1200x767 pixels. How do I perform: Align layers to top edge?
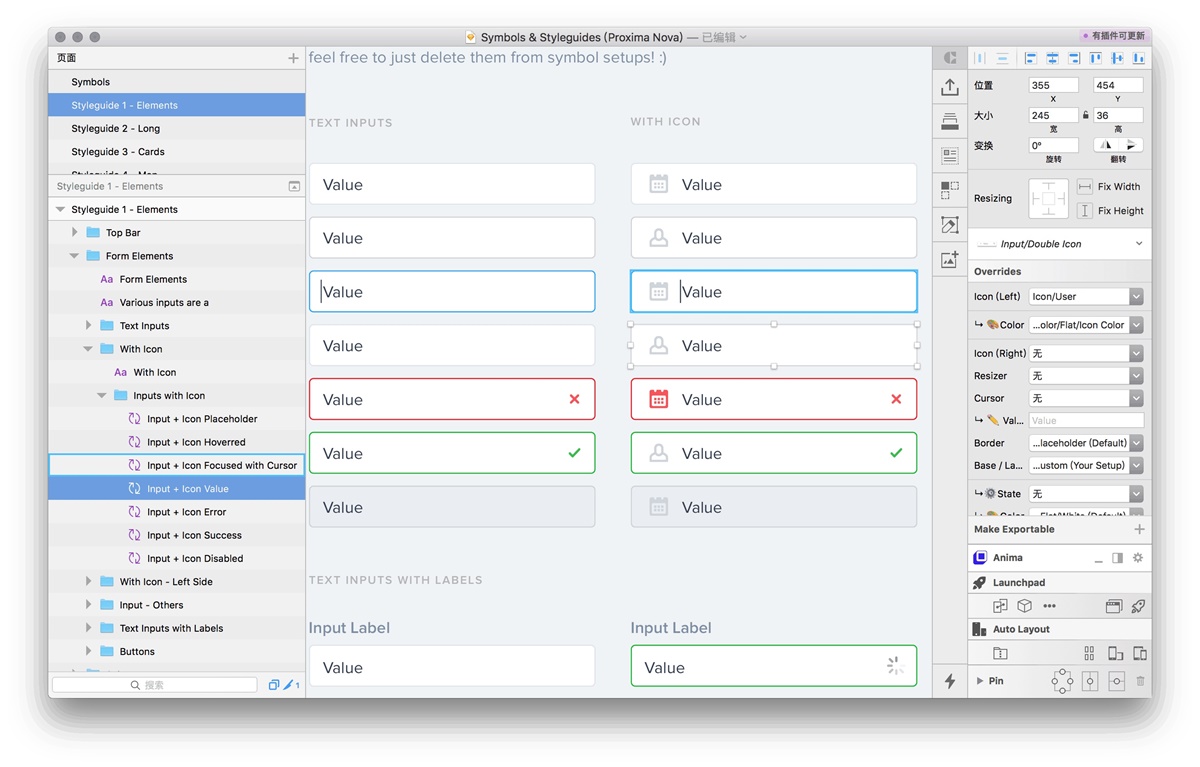tap(1096, 59)
